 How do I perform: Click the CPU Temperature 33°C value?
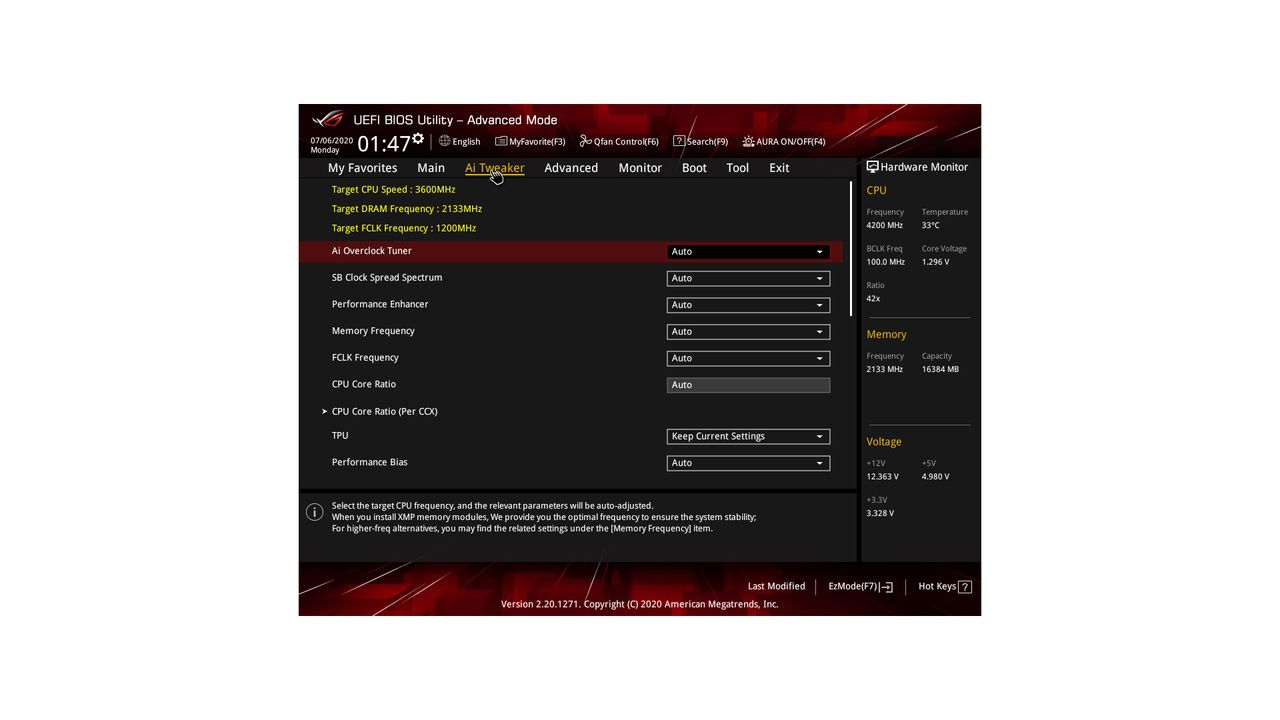930,225
